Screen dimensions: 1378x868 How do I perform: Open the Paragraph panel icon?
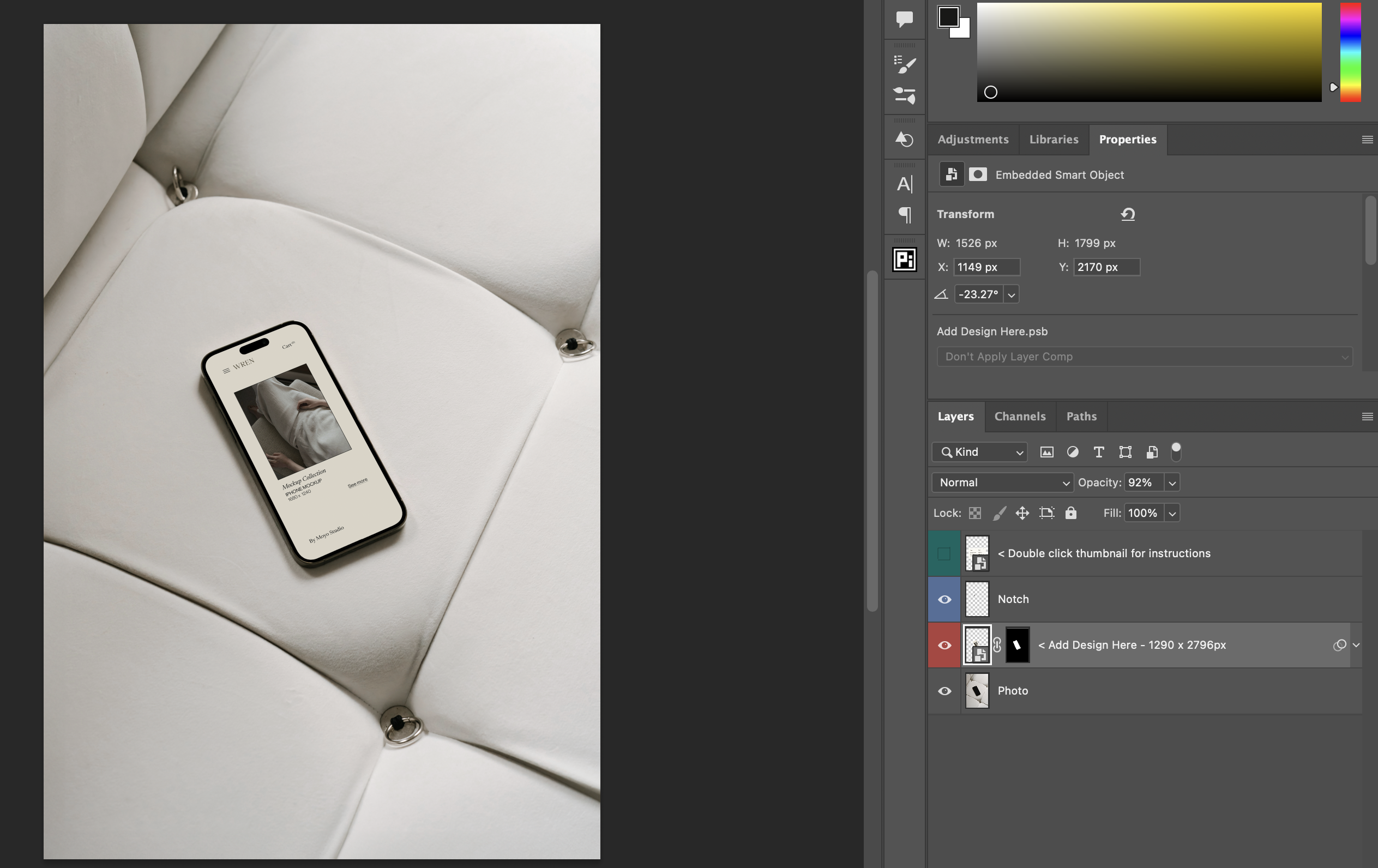pos(904,215)
